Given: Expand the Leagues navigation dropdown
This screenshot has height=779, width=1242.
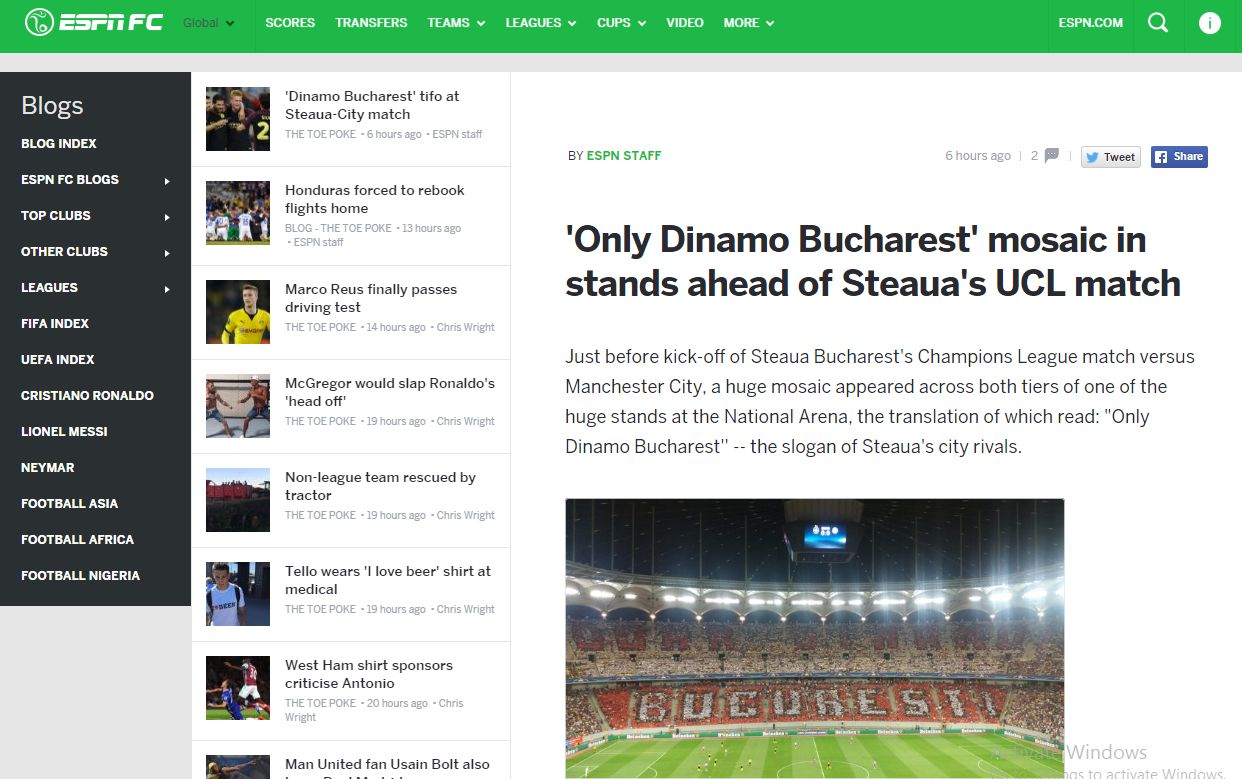Looking at the screenshot, I should [x=540, y=23].
